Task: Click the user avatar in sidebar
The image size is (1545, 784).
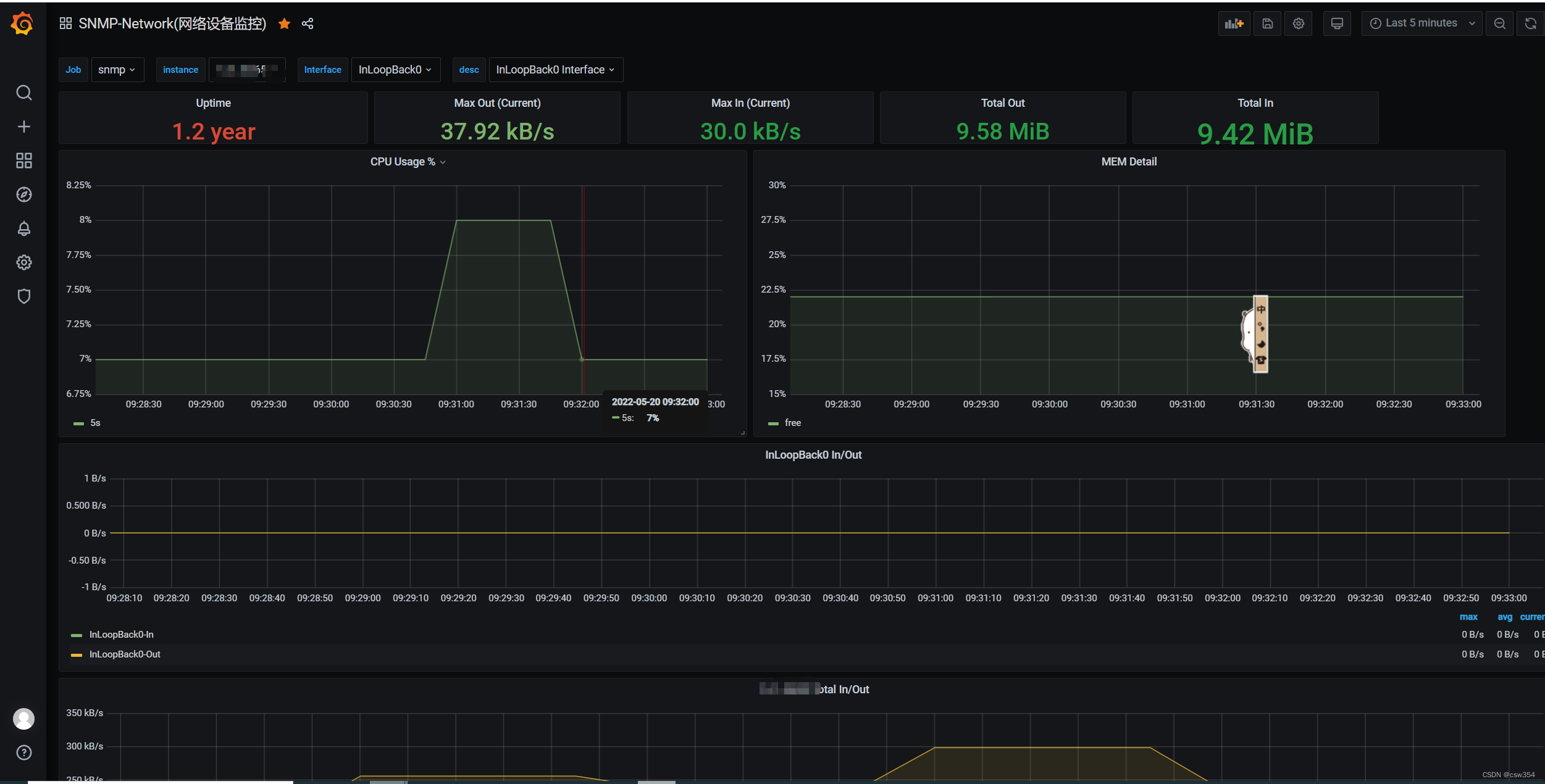Action: coord(23,719)
